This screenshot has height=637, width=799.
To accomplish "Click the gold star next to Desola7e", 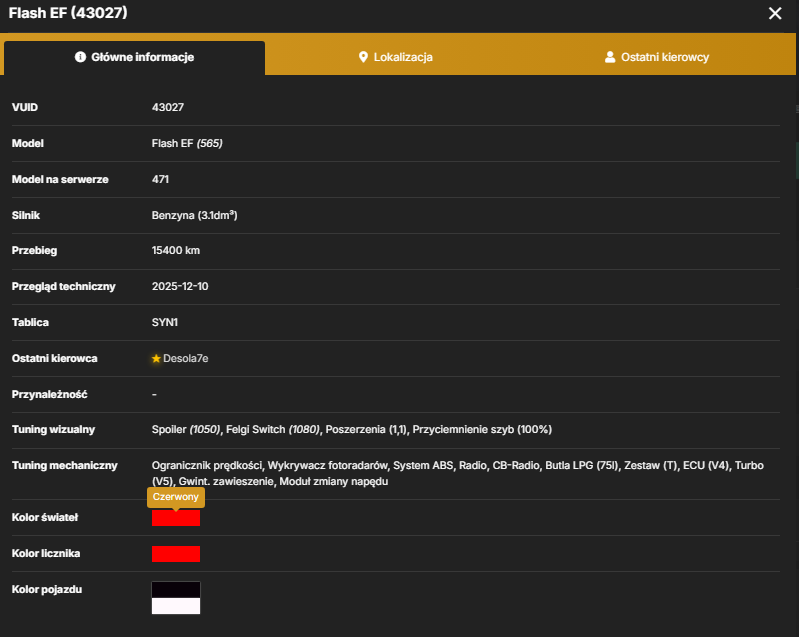I will pyautogui.click(x=156, y=359).
